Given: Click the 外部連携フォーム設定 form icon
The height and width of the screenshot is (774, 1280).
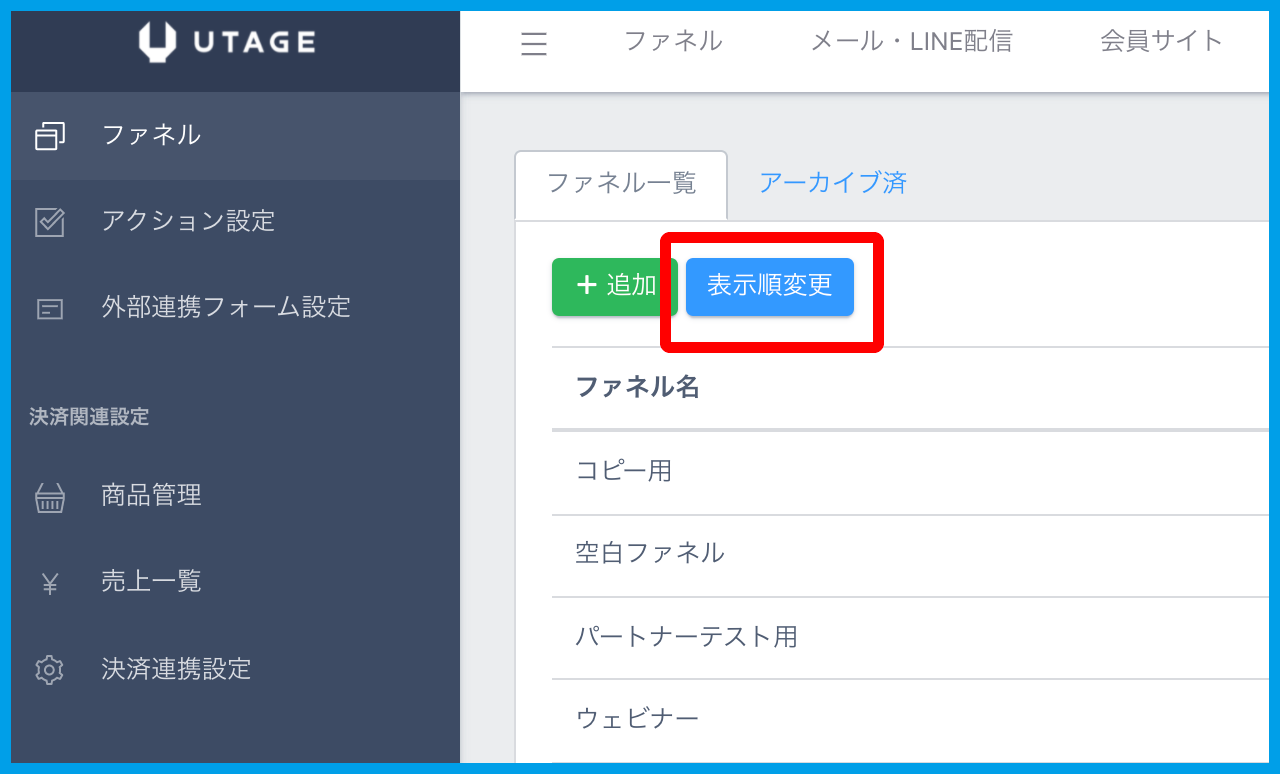Looking at the screenshot, I should click(x=49, y=308).
